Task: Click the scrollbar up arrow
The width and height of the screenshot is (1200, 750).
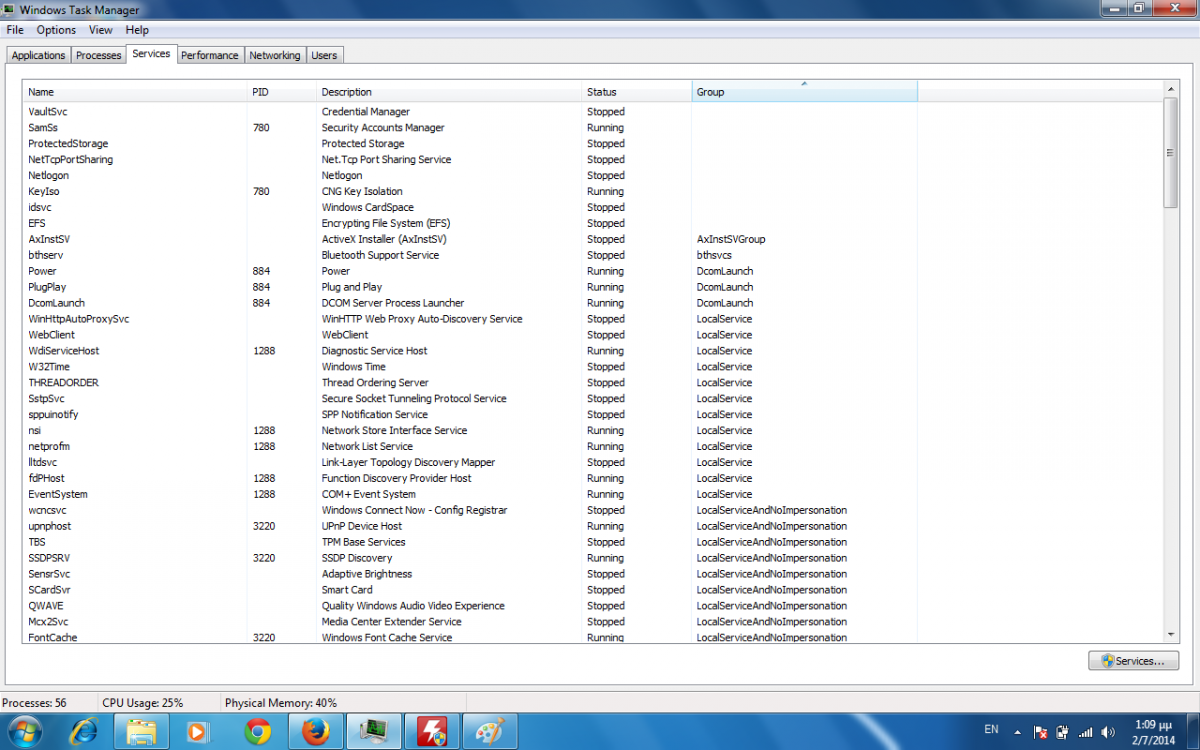Action: 1171,91
